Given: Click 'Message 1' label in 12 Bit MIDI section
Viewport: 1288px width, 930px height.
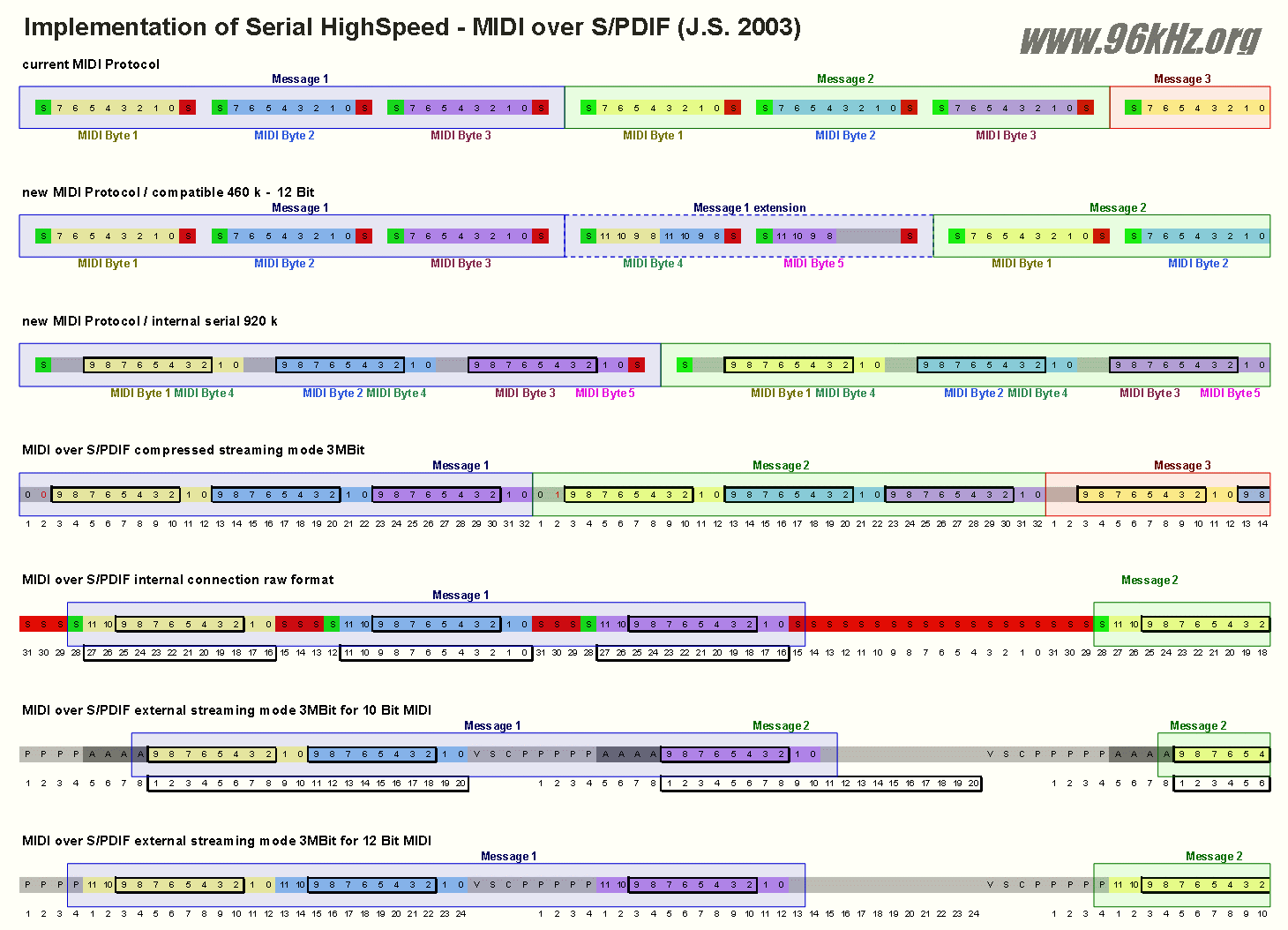Looking at the screenshot, I should 508,857.
